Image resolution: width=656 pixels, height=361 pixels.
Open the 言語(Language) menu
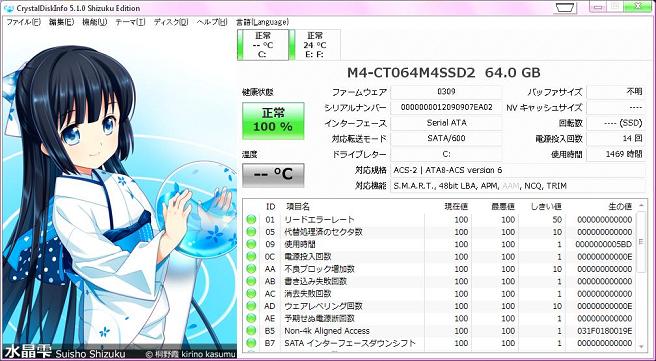(x=262, y=22)
